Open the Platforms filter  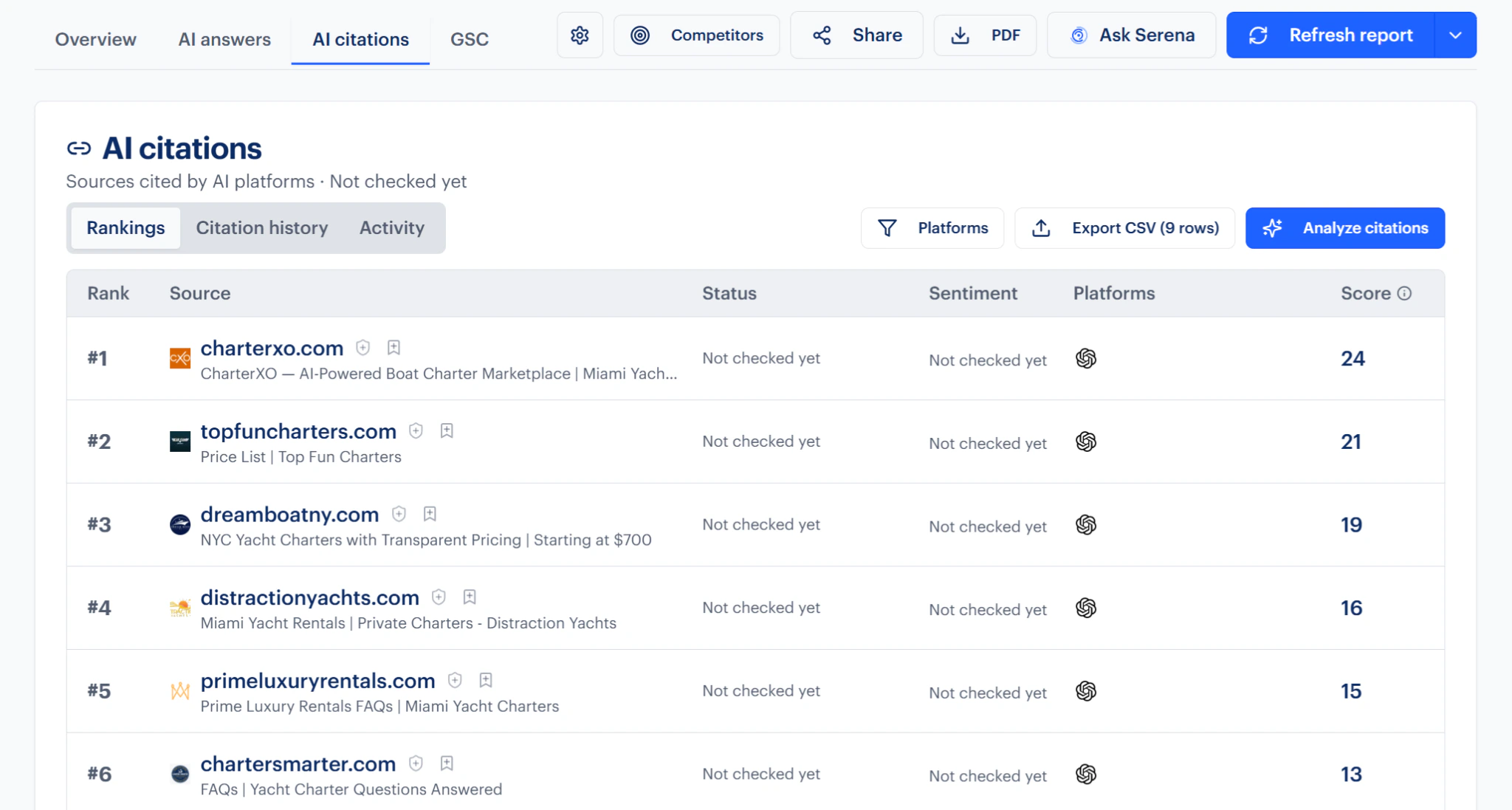932,228
